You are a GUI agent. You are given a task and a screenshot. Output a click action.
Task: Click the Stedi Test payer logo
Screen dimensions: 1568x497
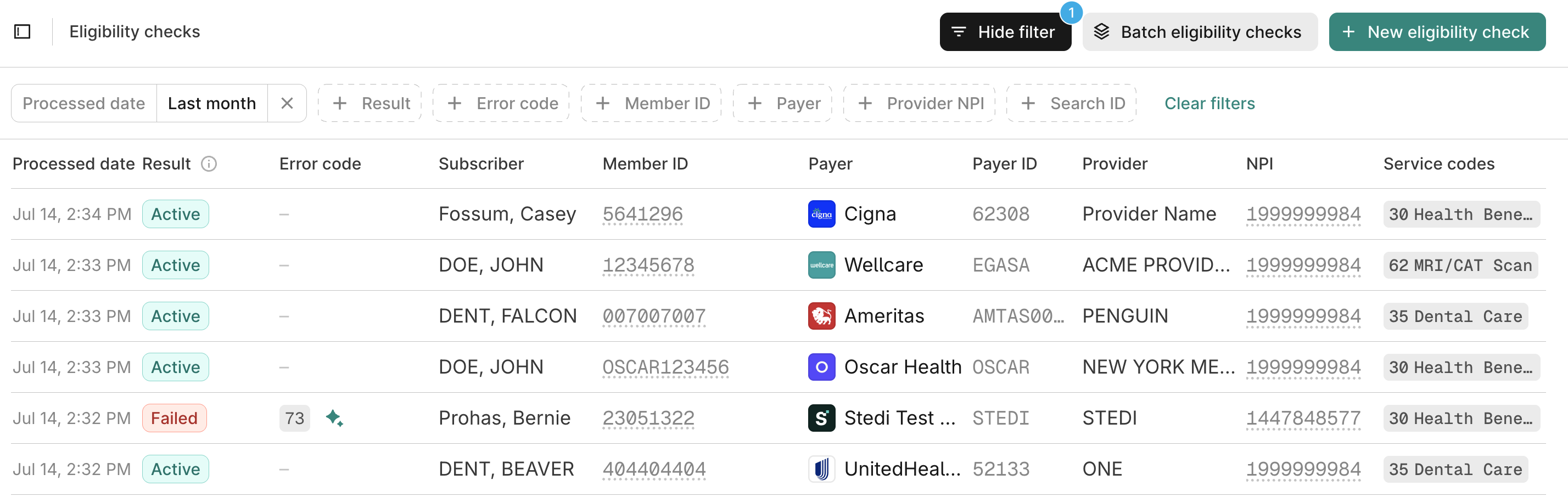coord(821,419)
